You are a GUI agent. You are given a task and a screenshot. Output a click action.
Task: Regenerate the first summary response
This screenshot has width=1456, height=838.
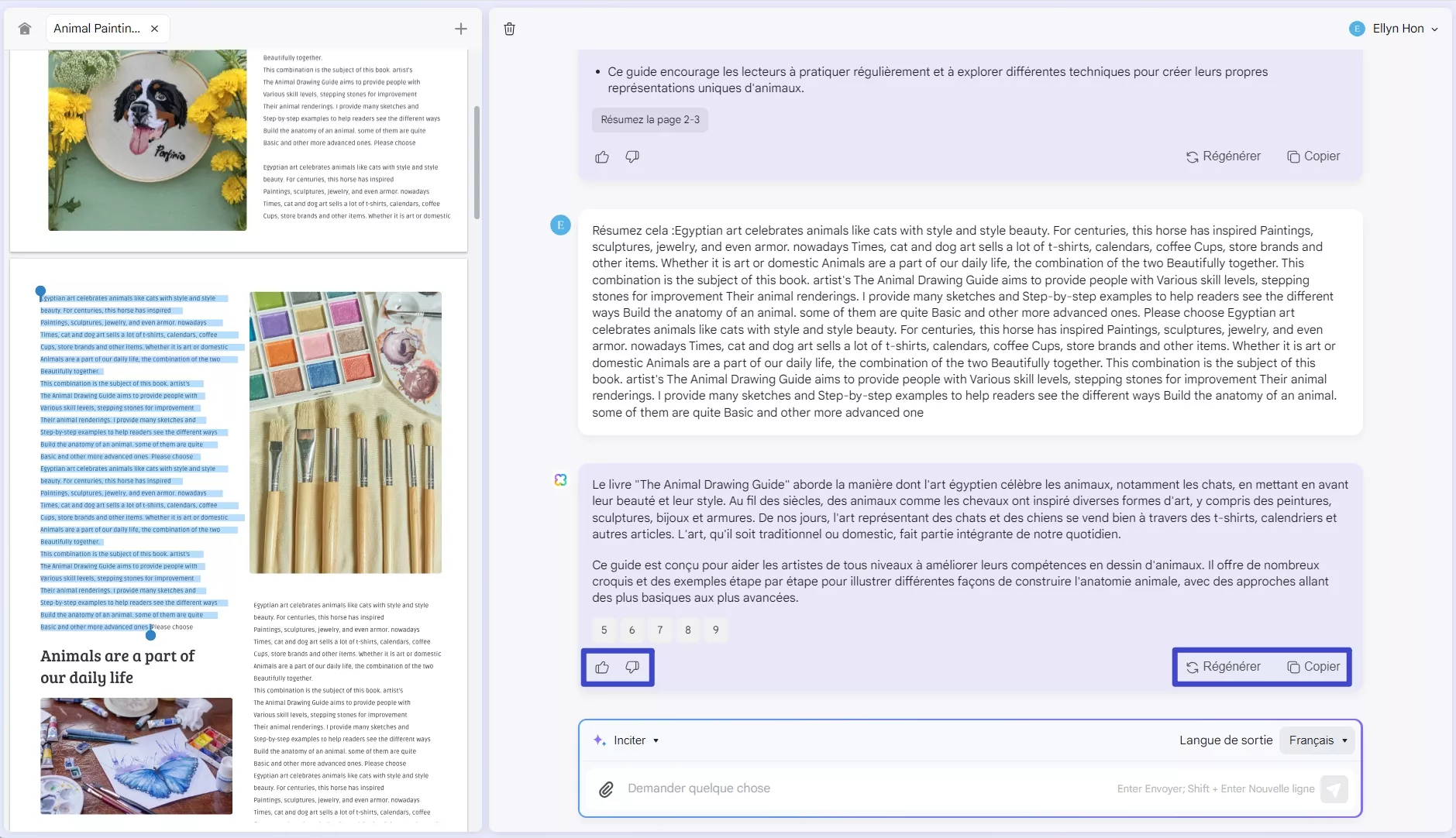(1224, 156)
